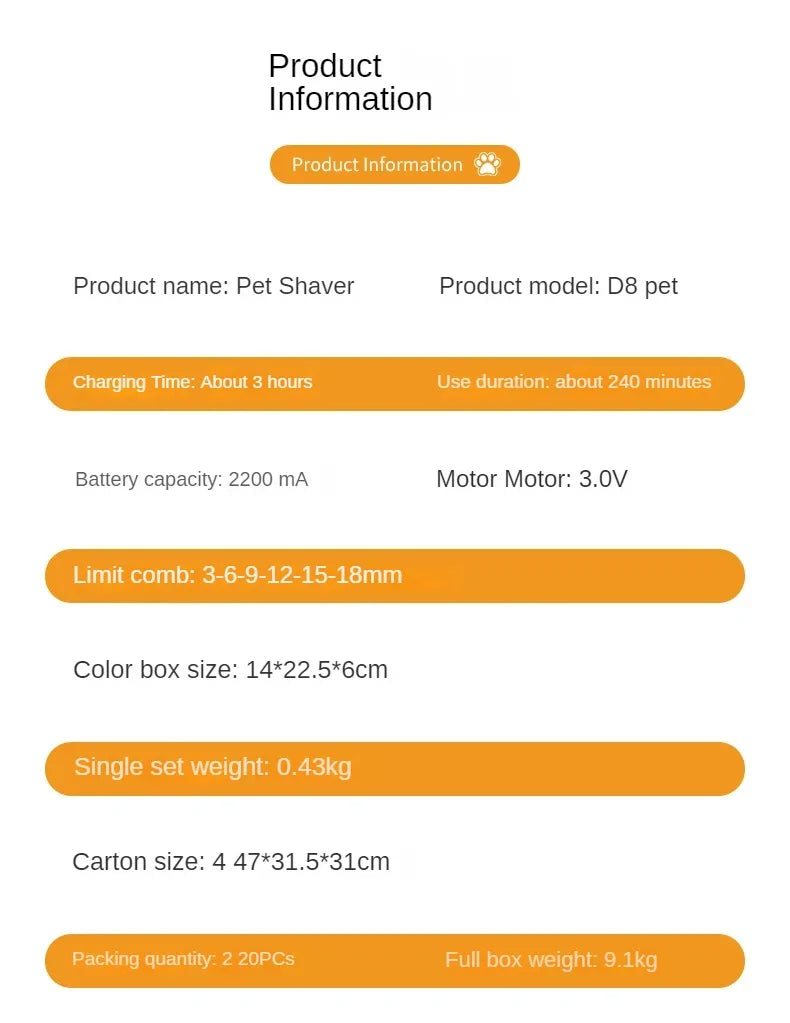
Task: Click the "Limit comb:" label
Action: [x=134, y=575]
